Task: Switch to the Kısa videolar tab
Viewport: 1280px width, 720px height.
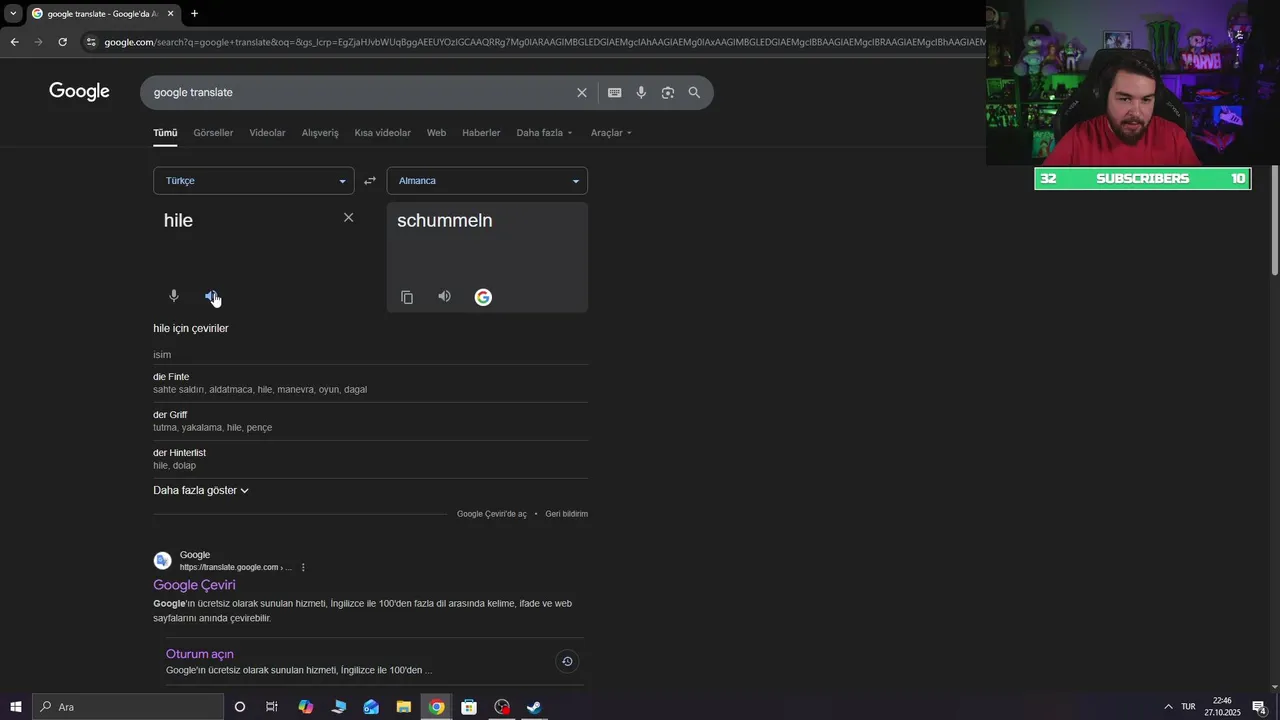Action: [x=382, y=133]
